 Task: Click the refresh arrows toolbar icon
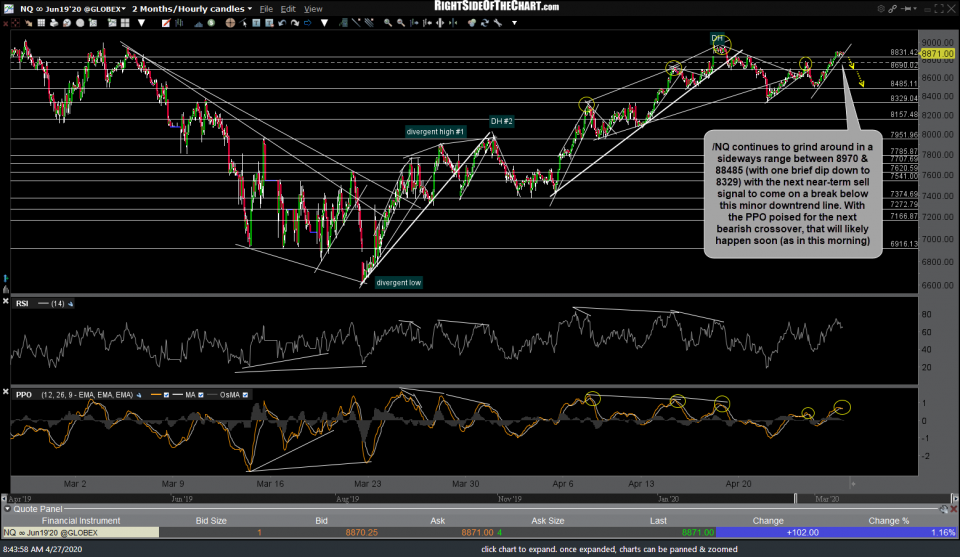(485, 23)
